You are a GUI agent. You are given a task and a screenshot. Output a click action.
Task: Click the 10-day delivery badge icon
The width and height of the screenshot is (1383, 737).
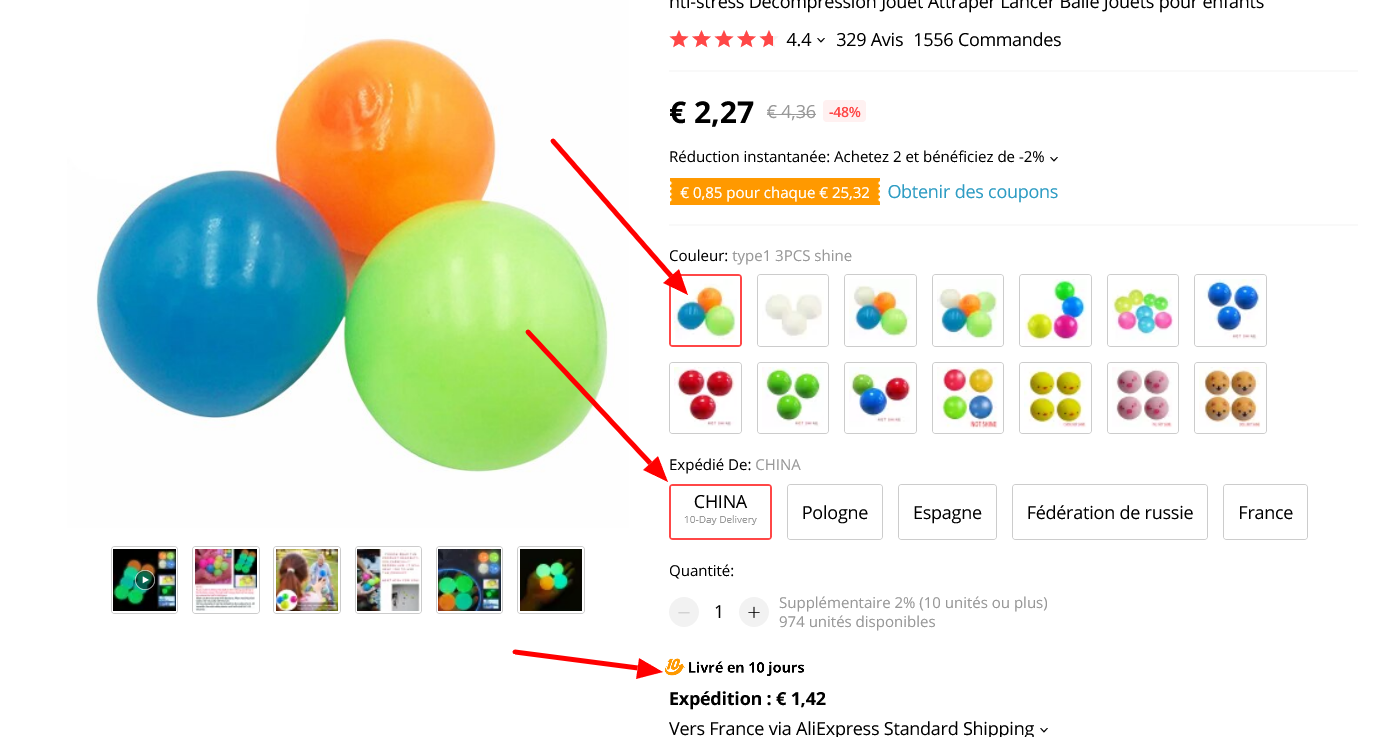click(x=675, y=667)
